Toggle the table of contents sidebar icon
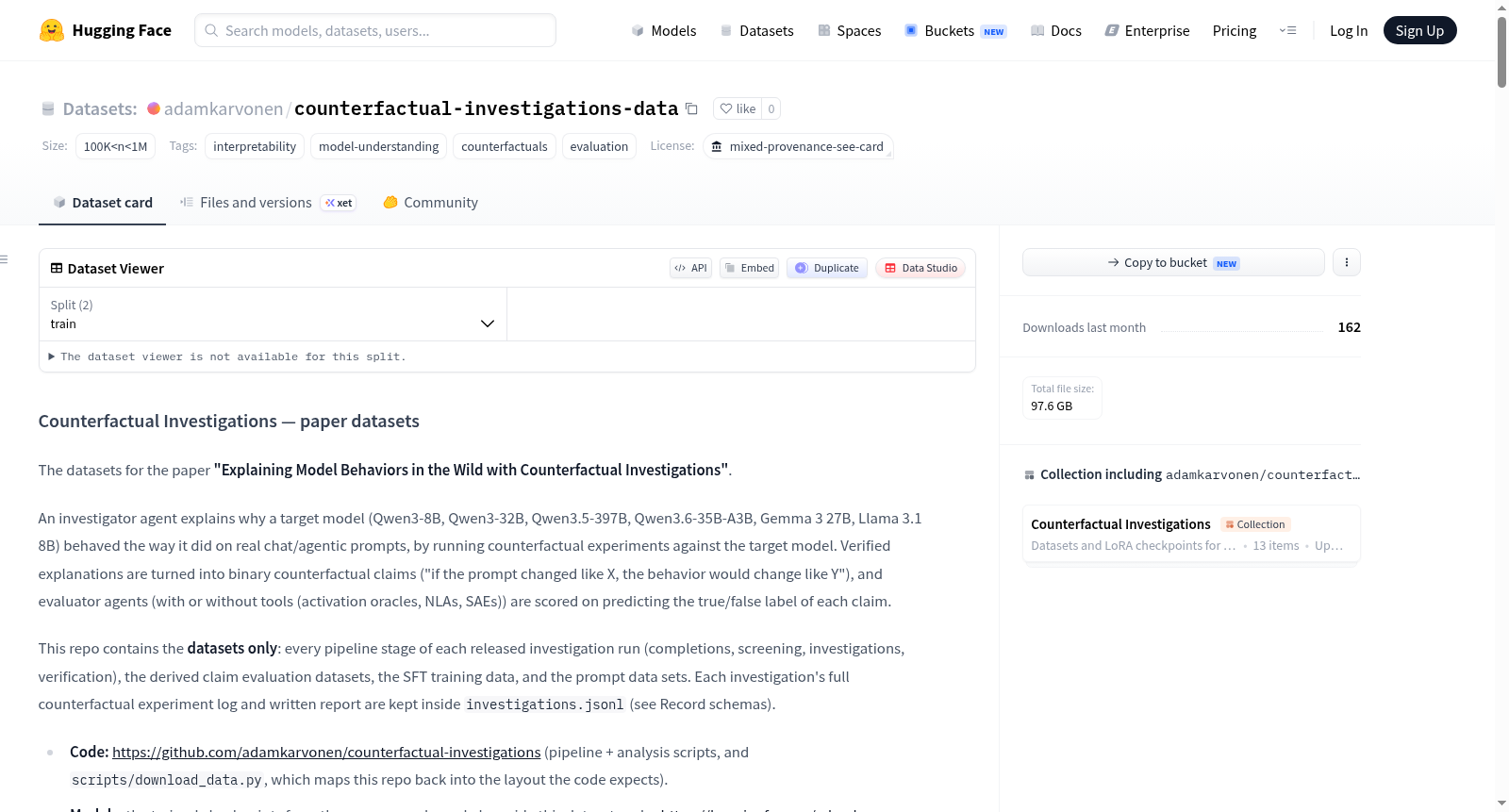The width and height of the screenshot is (1509, 812). click(x=5, y=259)
